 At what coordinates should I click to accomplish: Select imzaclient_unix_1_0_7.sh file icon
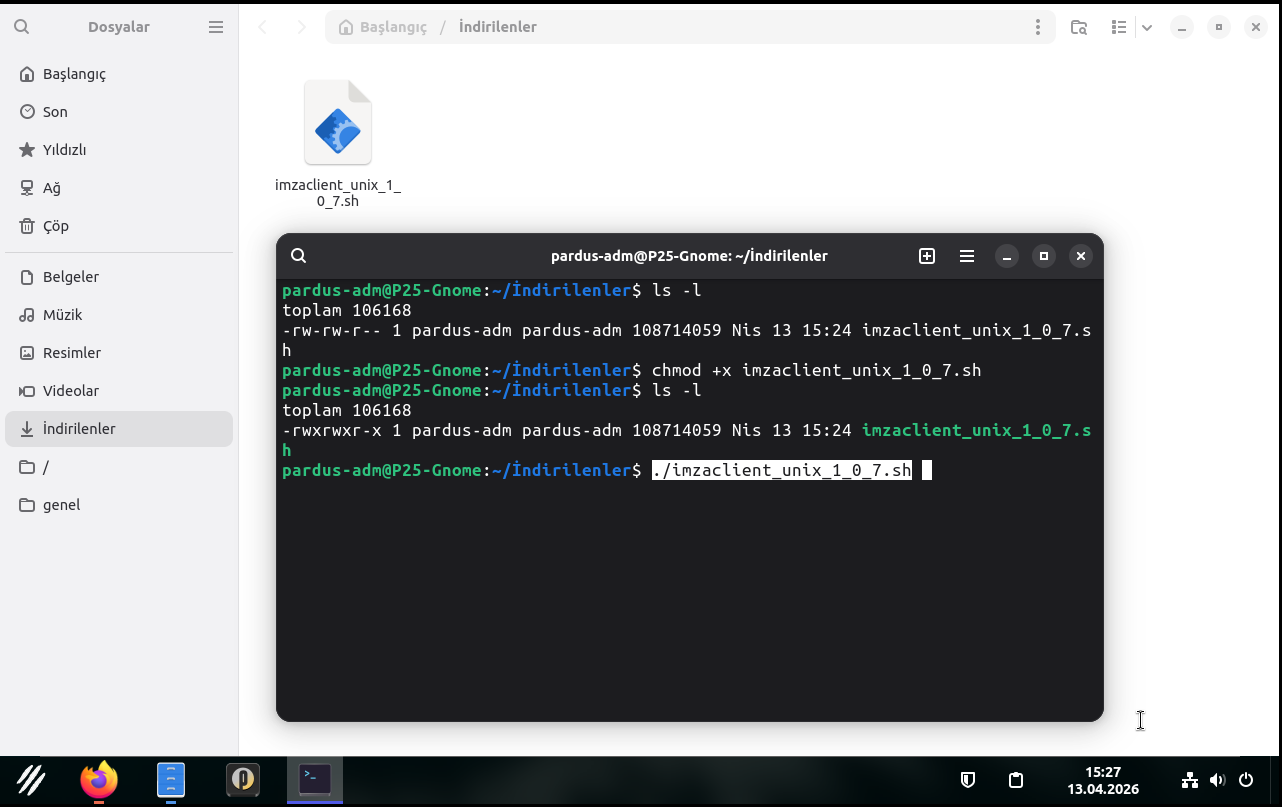point(338,123)
